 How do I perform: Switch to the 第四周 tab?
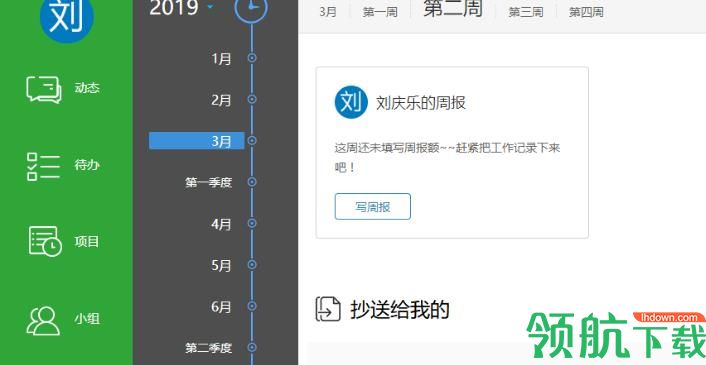point(586,12)
